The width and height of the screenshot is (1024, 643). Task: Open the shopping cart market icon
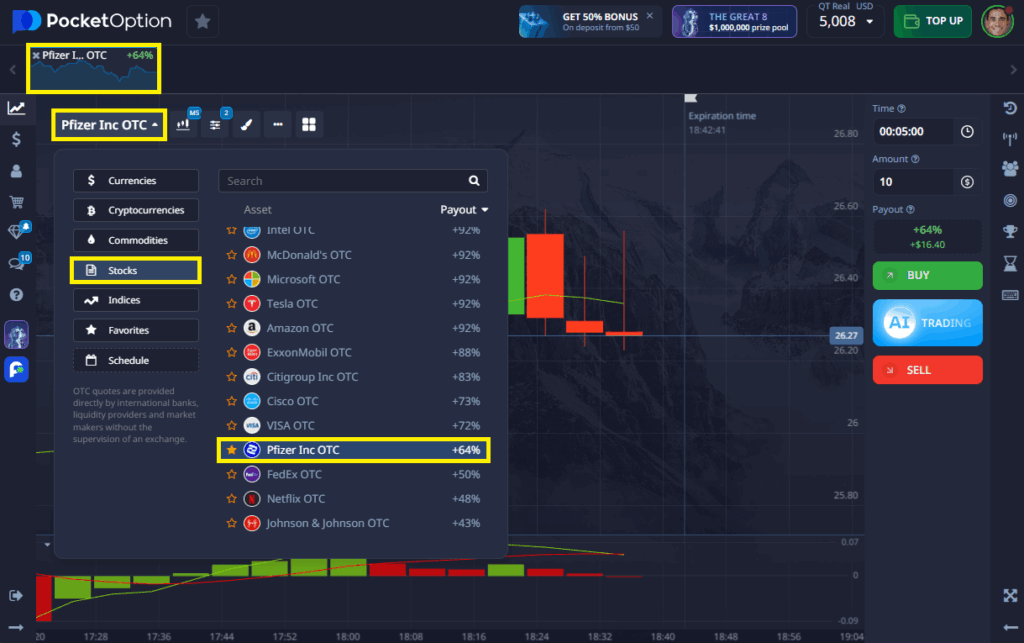(x=16, y=201)
